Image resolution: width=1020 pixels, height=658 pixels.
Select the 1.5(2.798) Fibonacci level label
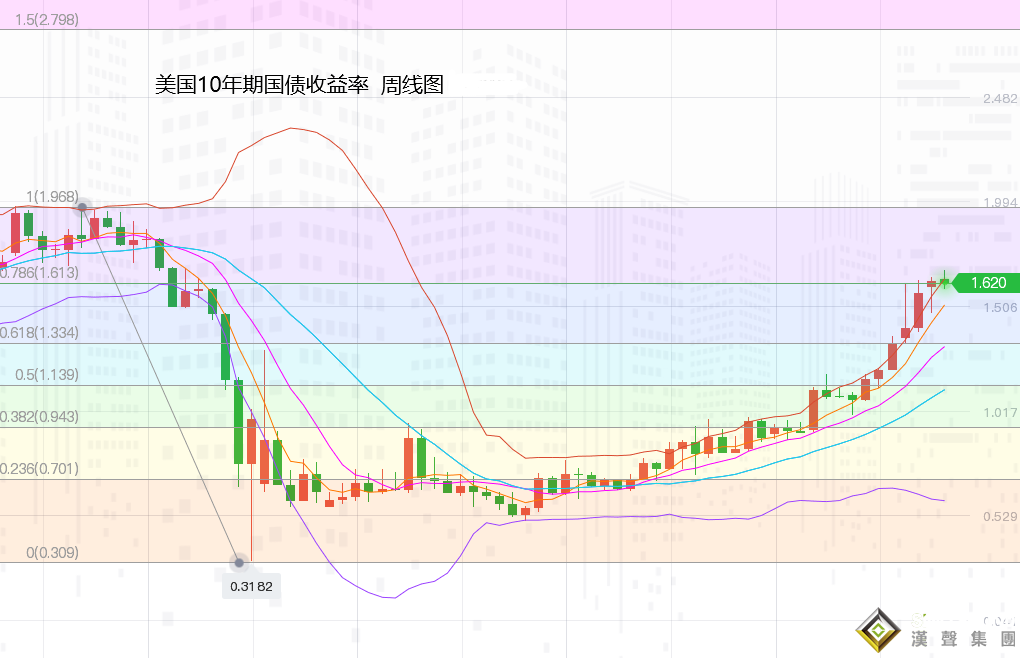click(x=40, y=20)
